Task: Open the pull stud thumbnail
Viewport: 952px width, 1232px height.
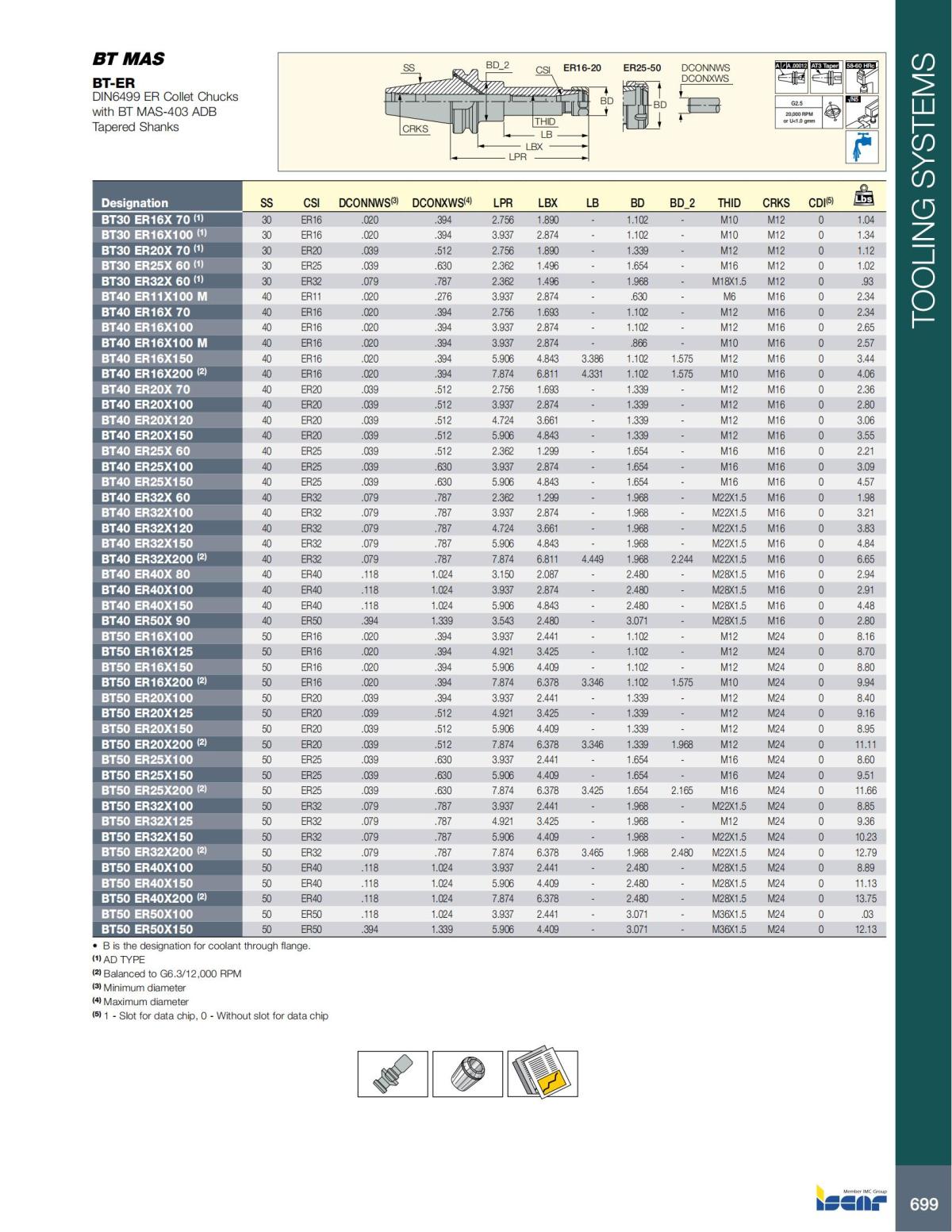Action: click(x=392, y=1073)
